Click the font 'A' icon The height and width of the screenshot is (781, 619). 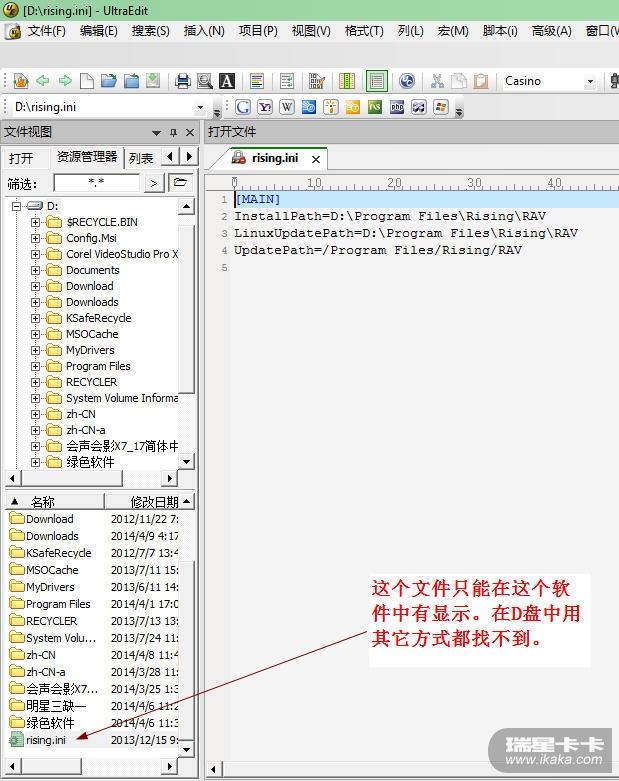pyautogui.click(x=227, y=81)
